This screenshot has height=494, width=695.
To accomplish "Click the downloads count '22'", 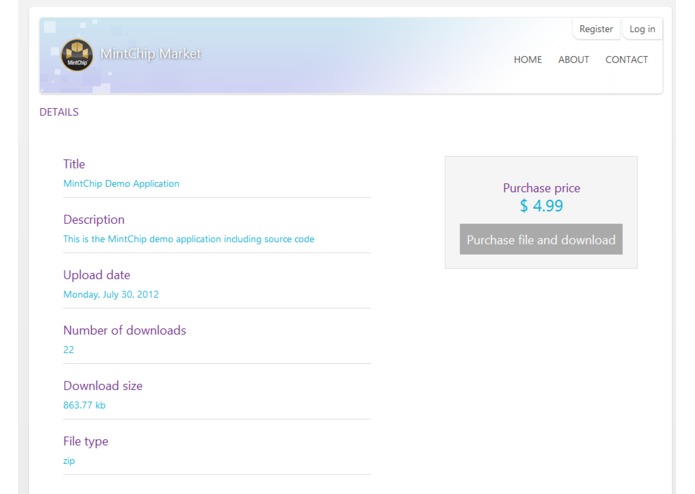I will point(68,350).
